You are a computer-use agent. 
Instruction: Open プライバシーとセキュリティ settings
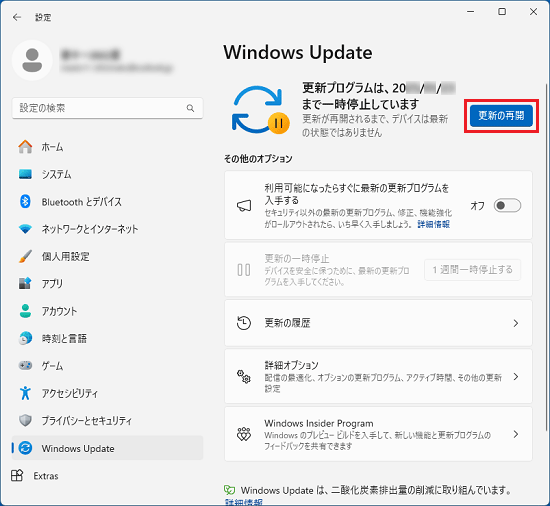(107, 420)
